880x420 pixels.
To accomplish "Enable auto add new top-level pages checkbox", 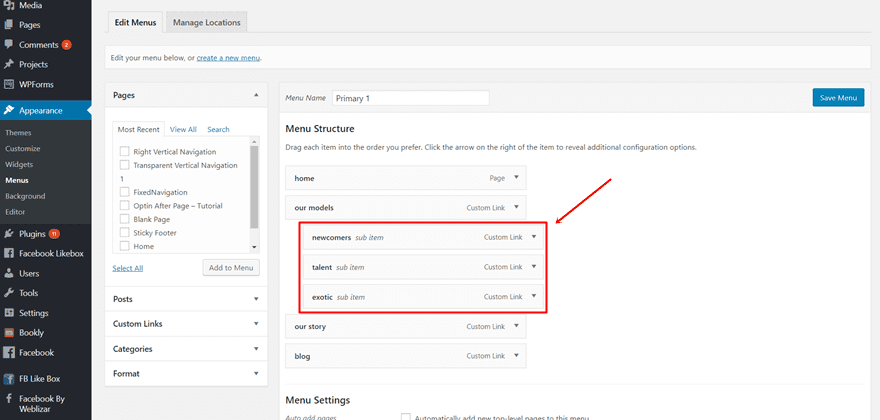I will [406, 416].
